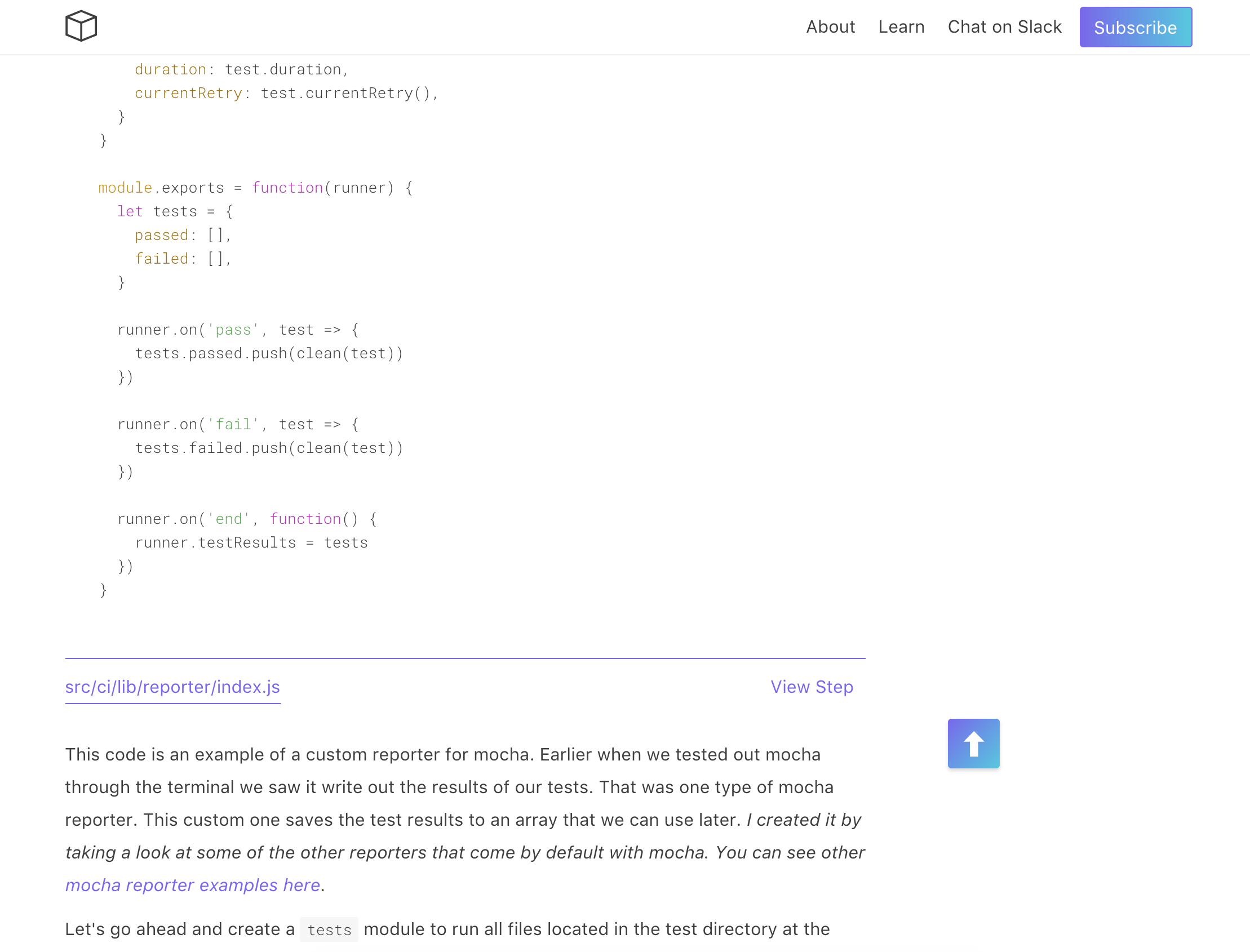This screenshot has height=952, width=1250.
Task: Click the inline tests code snippet
Action: [x=329, y=929]
